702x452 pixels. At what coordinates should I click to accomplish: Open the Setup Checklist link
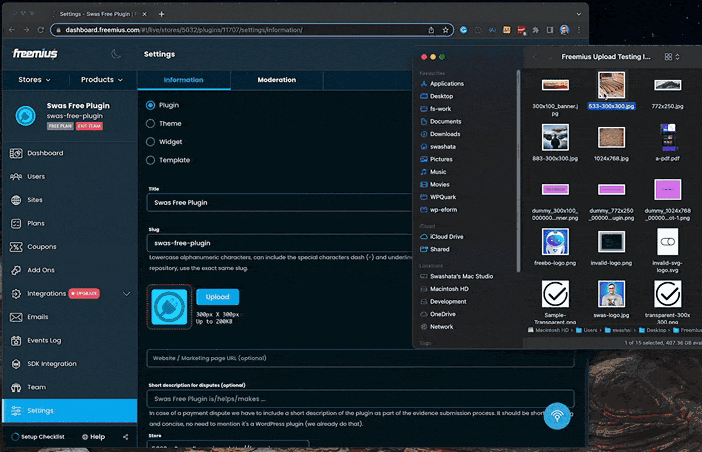coord(38,437)
